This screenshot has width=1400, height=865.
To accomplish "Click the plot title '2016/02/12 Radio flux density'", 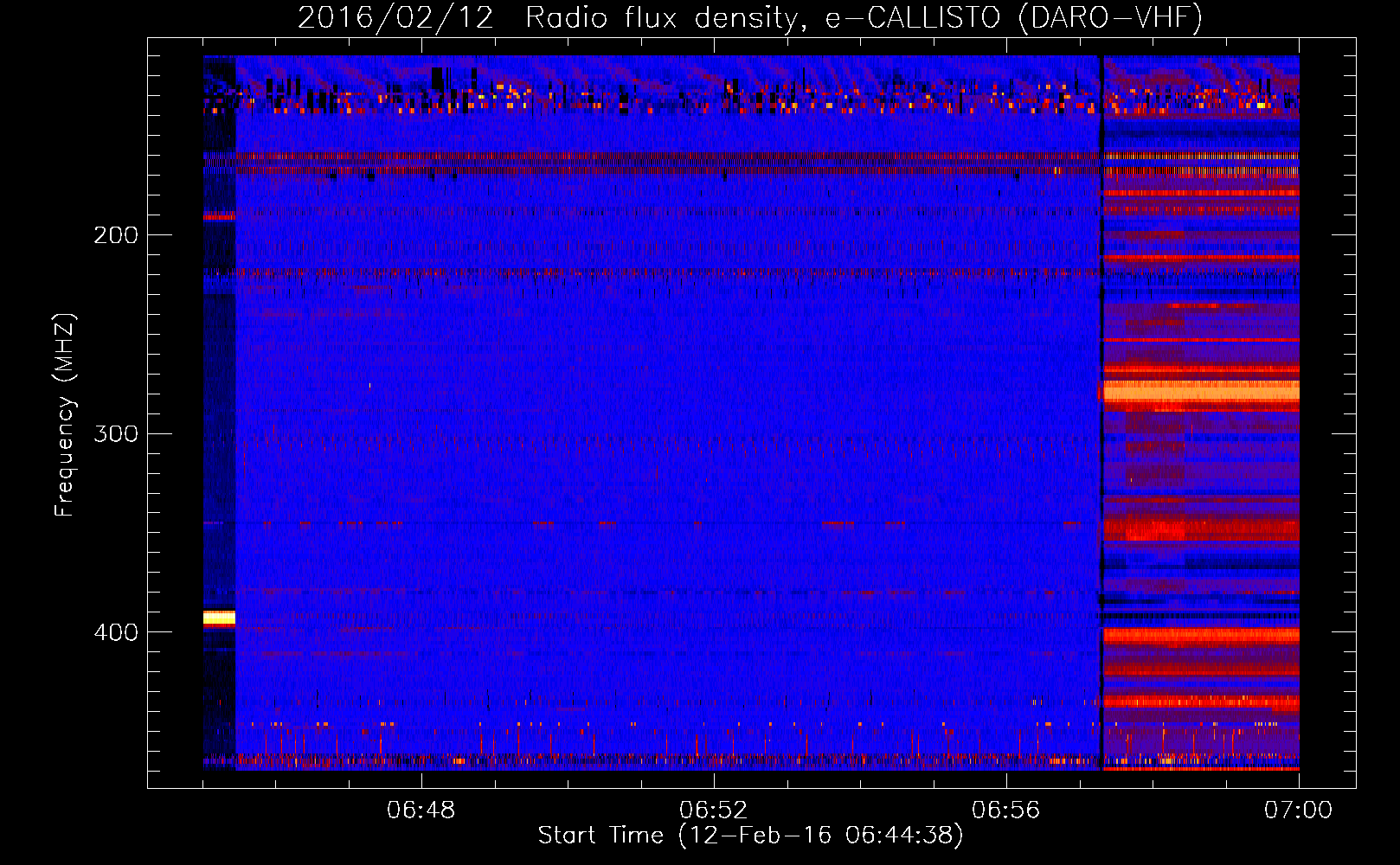I will pos(548,17).
